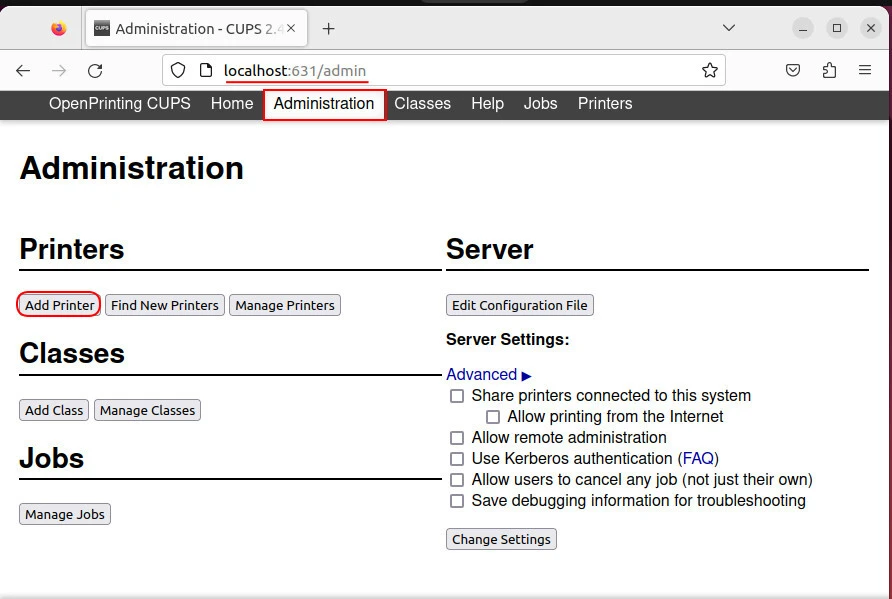Reload the current page
Viewport: 892px width, 599px height.
(95, 71)
